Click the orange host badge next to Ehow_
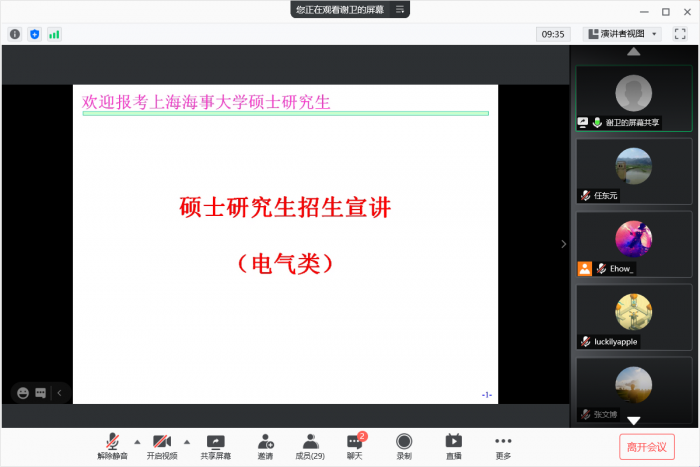 click(584, 269)
